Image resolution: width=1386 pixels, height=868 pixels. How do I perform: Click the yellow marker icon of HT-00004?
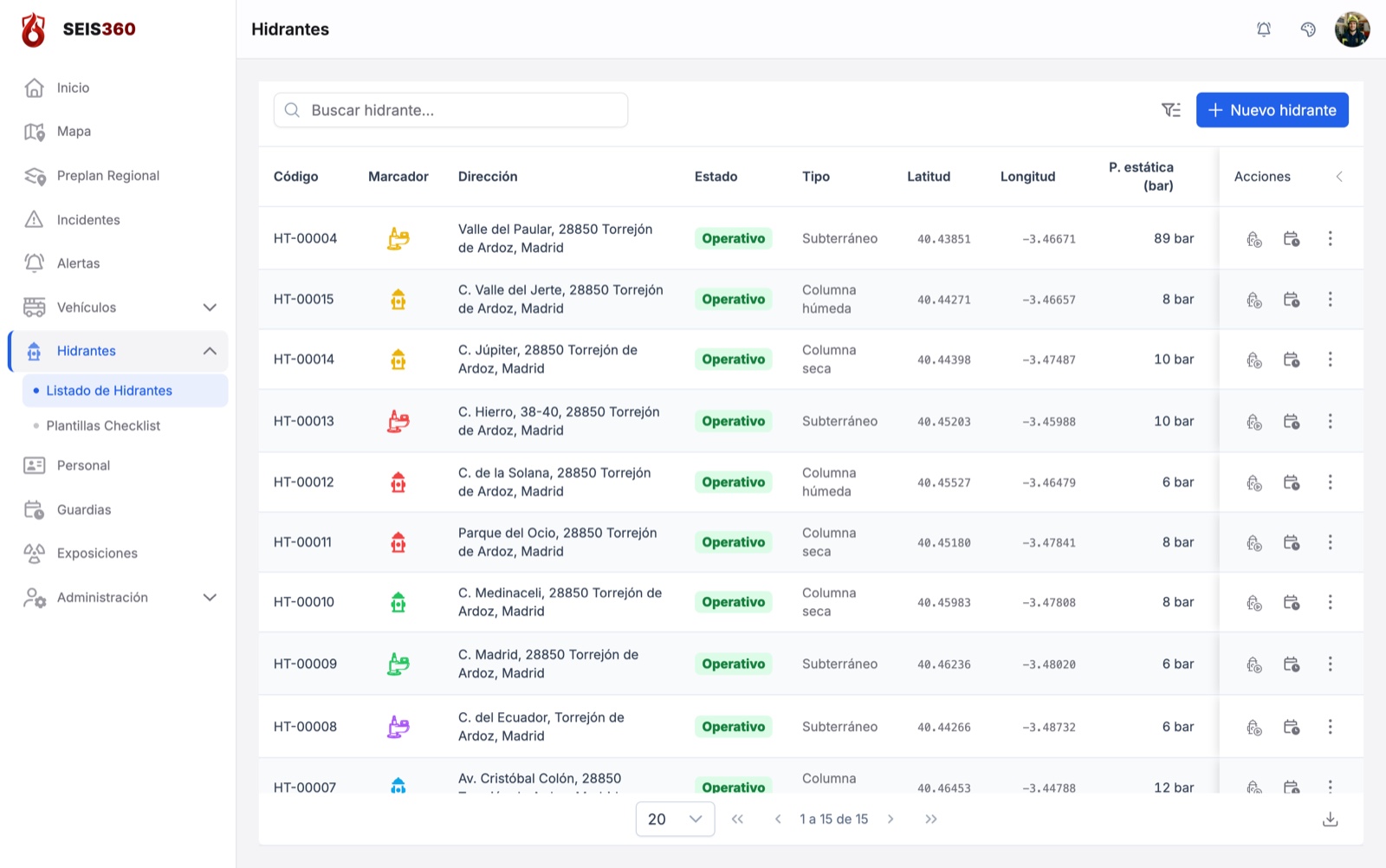click(x=398, y=238)
